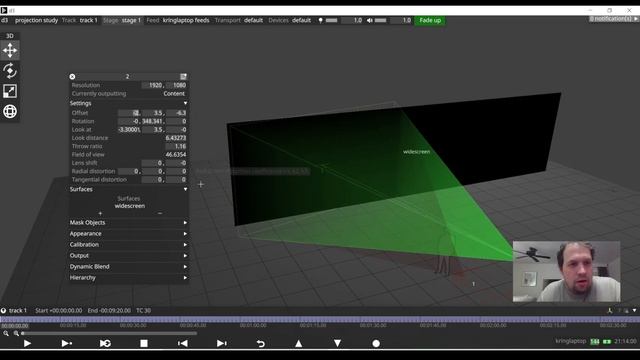Viewport: 640px width, 360px height.
Task: Collapse the Settings section
Action: (185, 103)
